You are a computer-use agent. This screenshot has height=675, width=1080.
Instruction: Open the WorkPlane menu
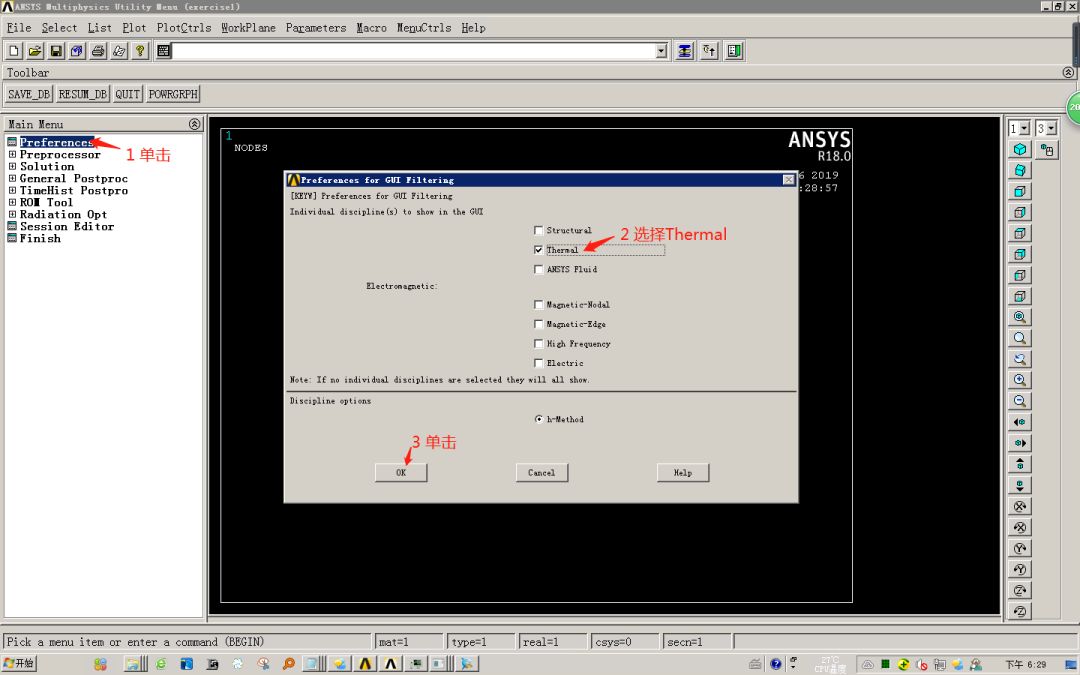[x=247, y=28]
